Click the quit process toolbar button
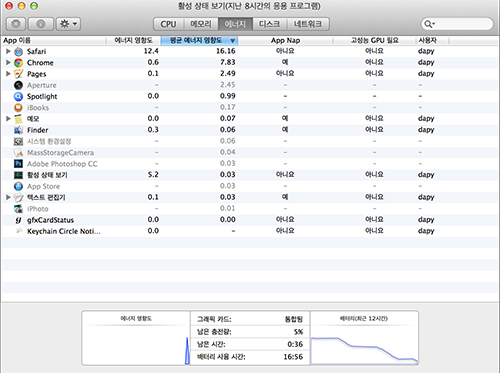The width and height of the screenshot is (500, 373). click(x=16, y=24)
